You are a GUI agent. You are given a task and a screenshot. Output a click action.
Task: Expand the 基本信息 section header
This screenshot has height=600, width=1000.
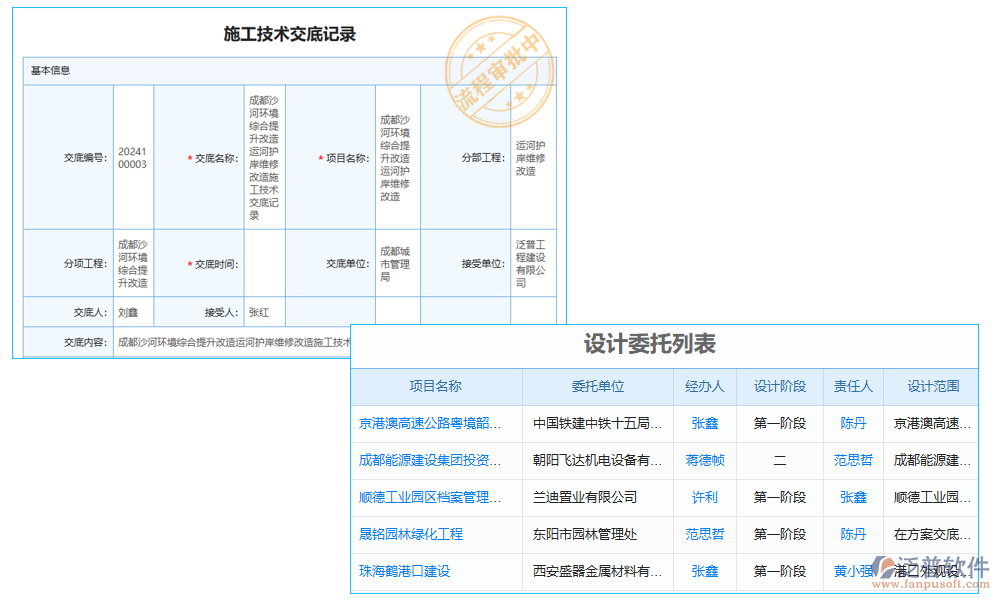(x=50, y=70)
